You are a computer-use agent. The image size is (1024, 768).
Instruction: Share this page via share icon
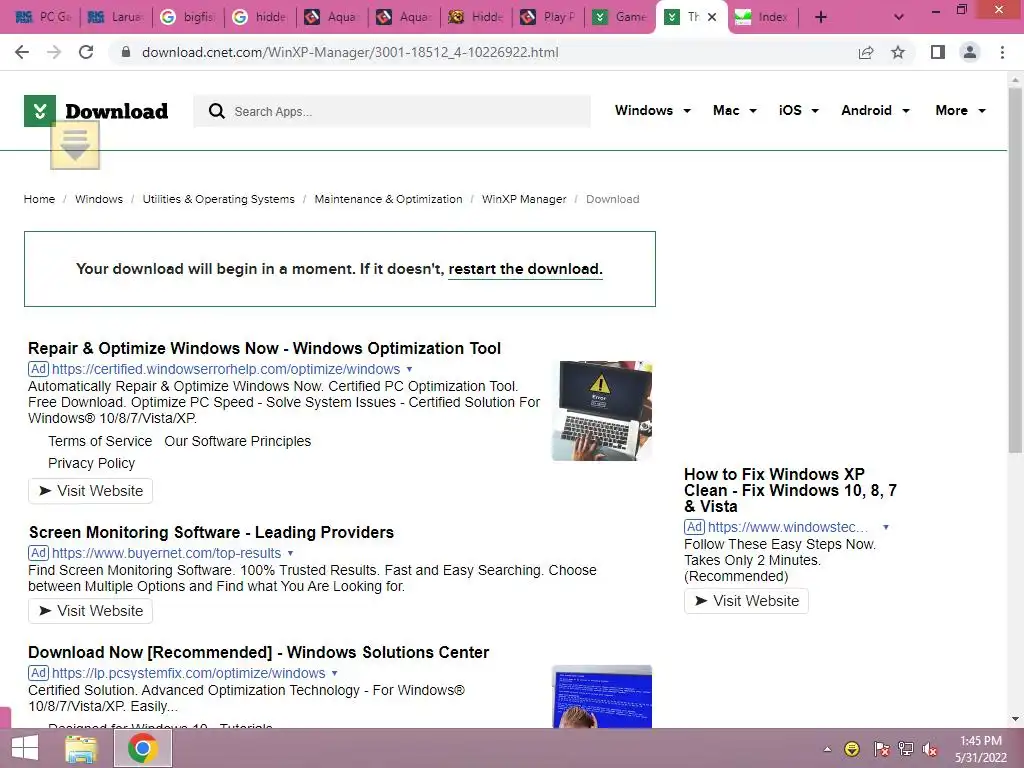866,52
